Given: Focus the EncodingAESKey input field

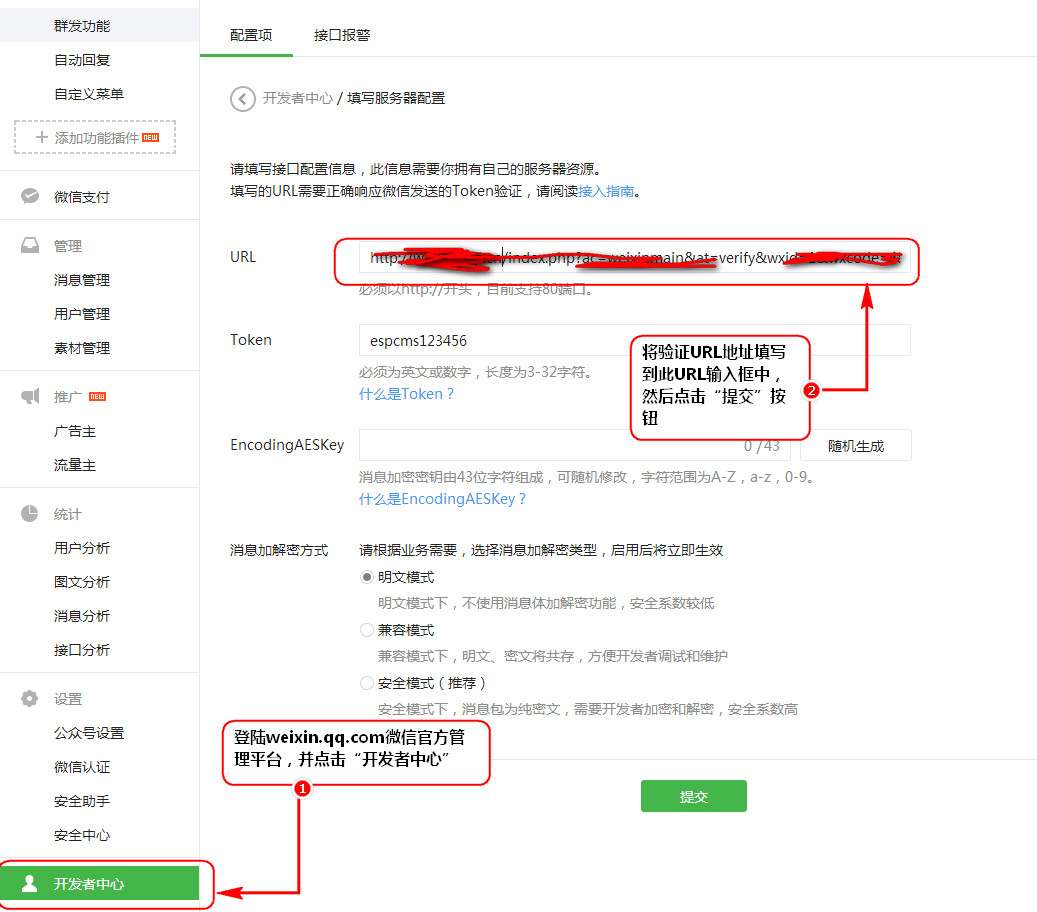Looking at the screenshot, I should (540, 446).
